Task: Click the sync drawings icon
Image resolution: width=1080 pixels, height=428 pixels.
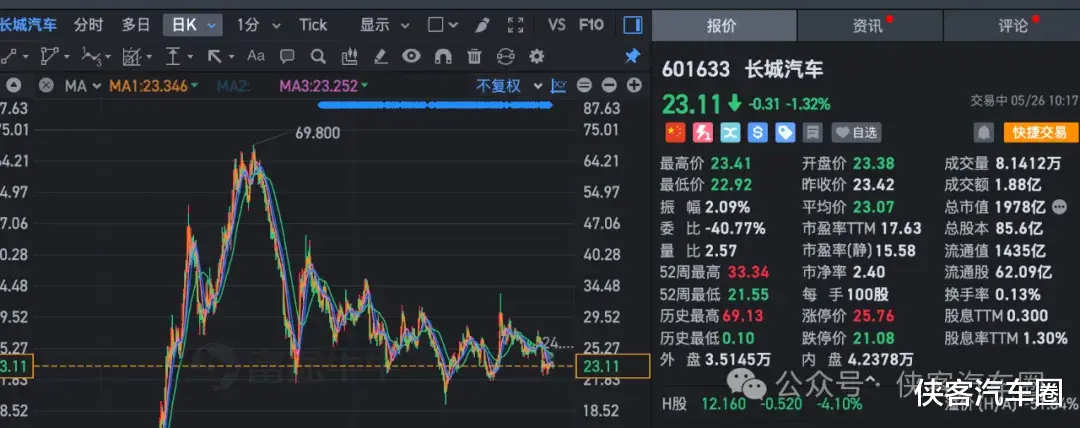Action: (x=506, y=56)
